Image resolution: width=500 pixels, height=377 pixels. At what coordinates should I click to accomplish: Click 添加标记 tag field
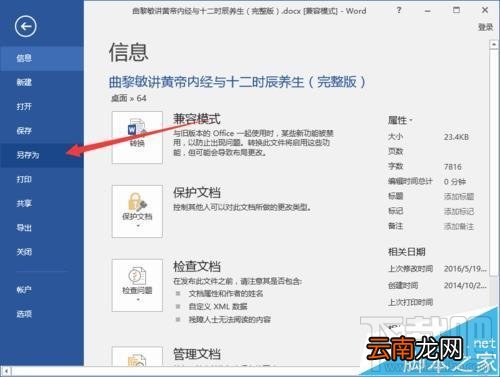[459, 212]
